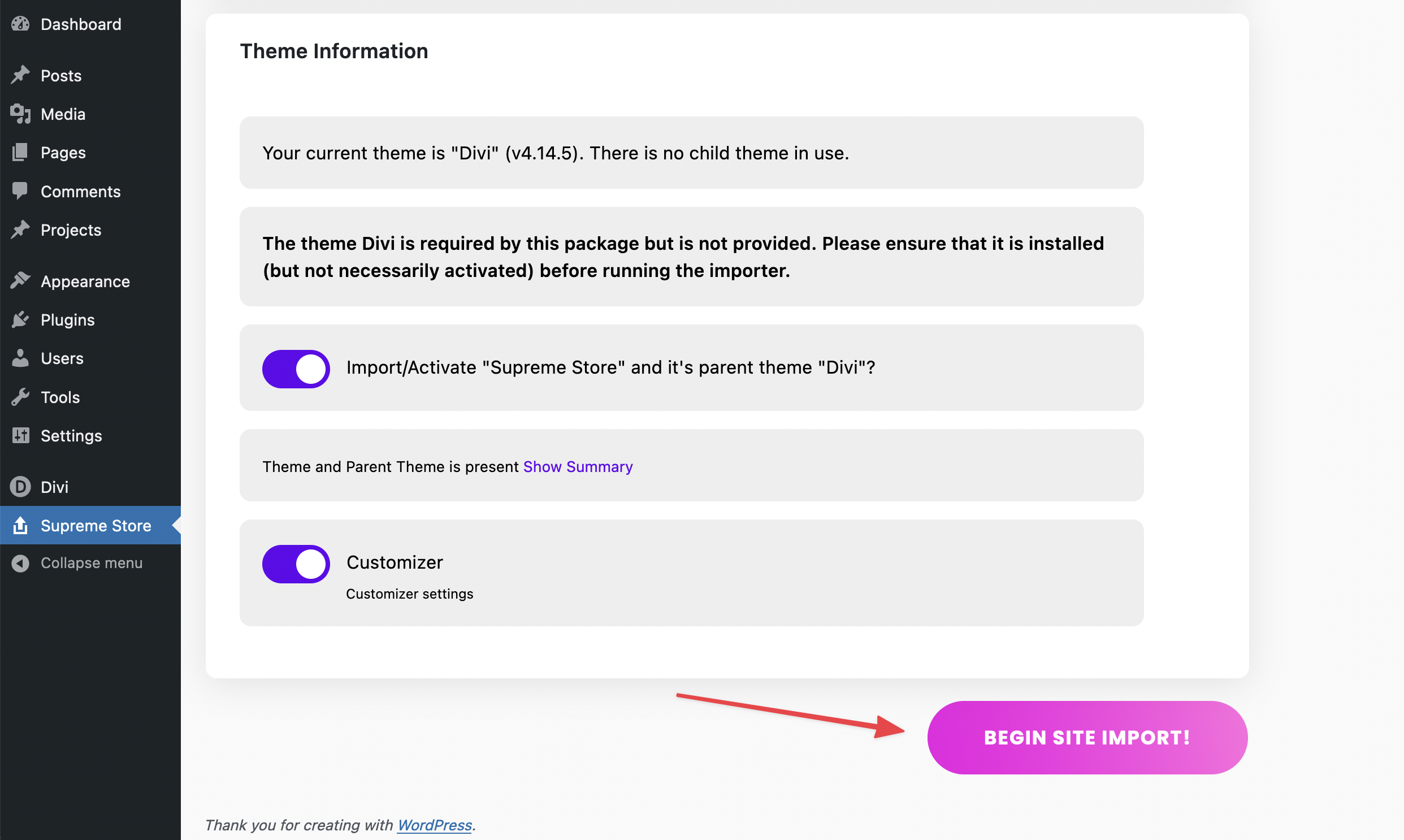Go to the Pages menu item

(63, 152)
